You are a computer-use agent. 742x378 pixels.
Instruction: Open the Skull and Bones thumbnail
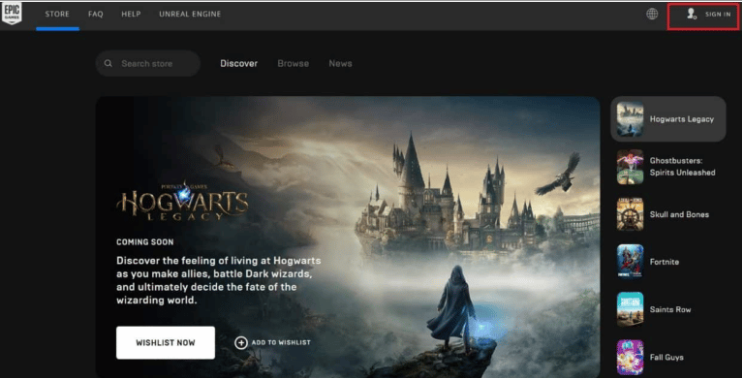click(630, 214)
